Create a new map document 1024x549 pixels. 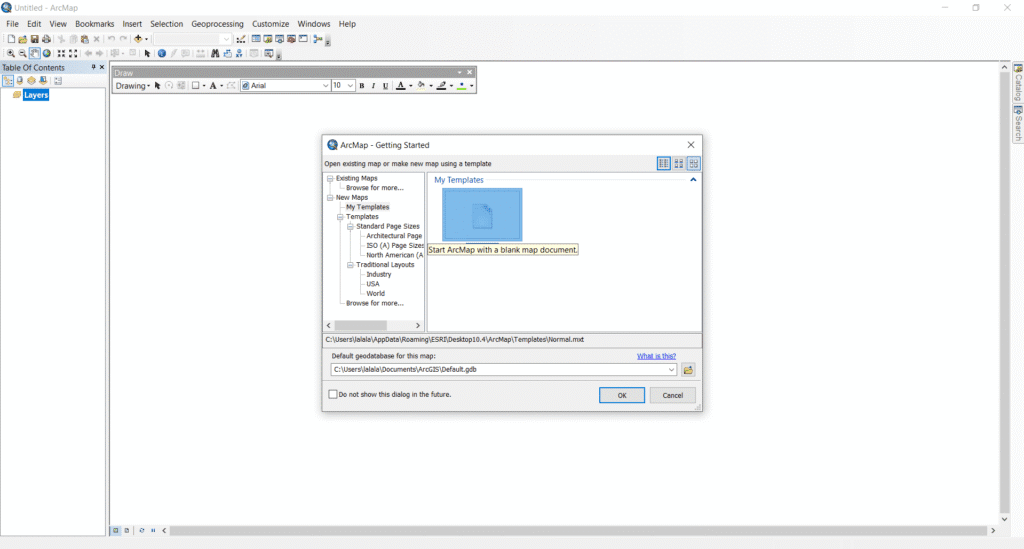click(x=11, y=39)
